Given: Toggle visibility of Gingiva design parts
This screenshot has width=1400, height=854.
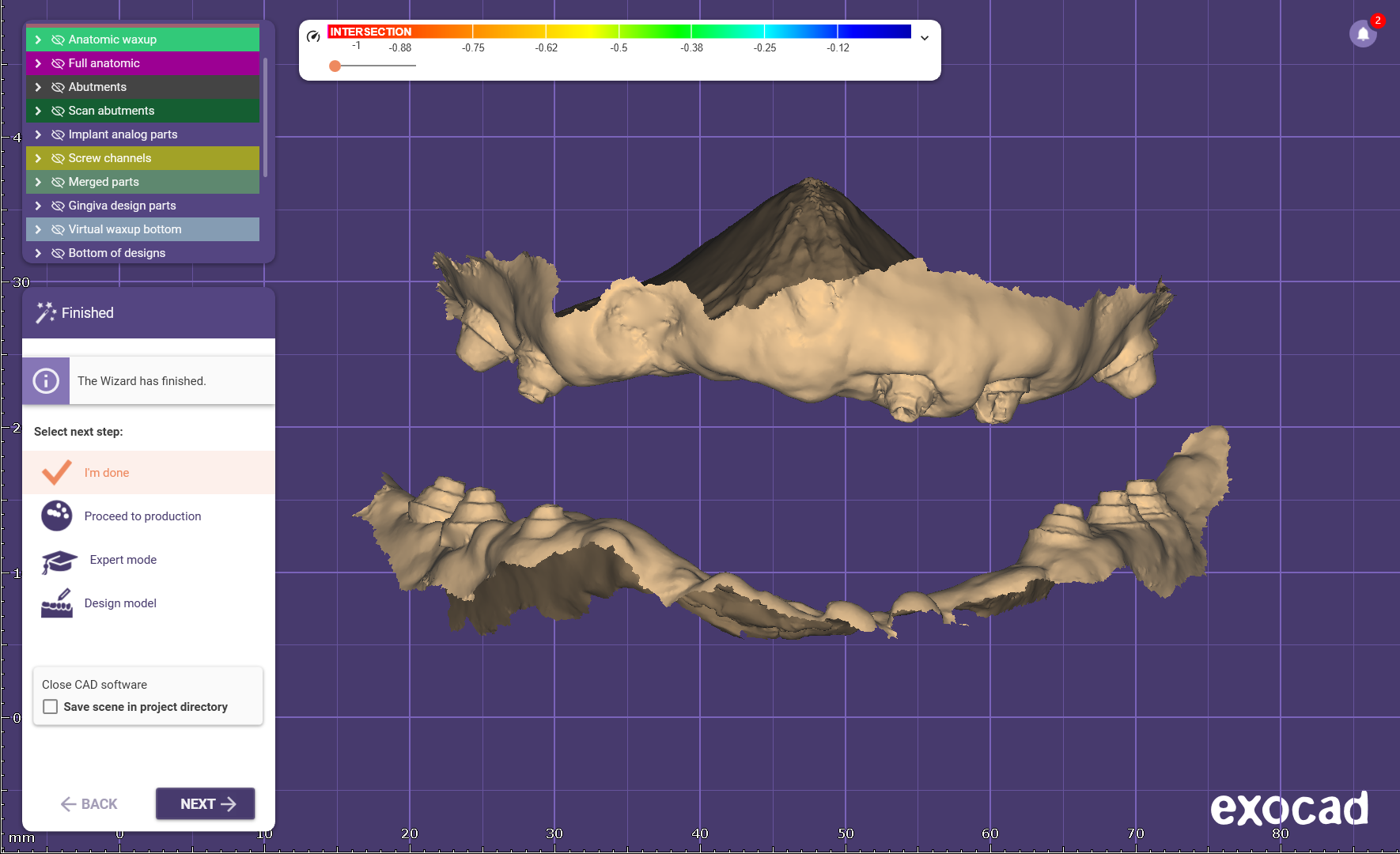Looking at the screenshot, I should (58, 206).
